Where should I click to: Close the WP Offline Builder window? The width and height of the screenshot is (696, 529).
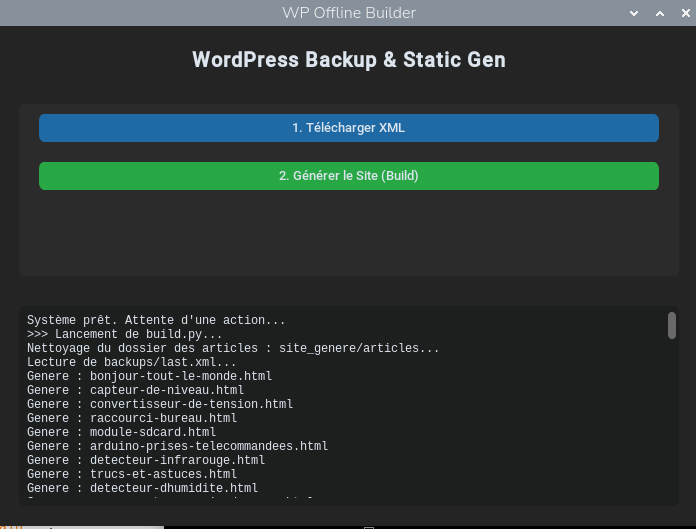[683, 13]
